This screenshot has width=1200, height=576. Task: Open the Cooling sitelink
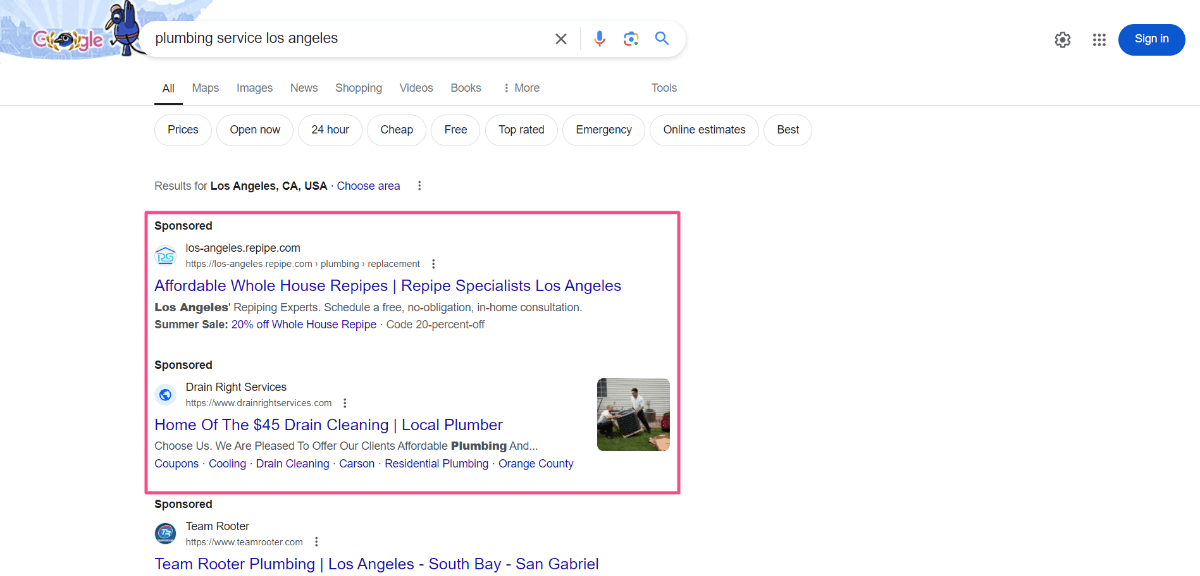(227, 464)
